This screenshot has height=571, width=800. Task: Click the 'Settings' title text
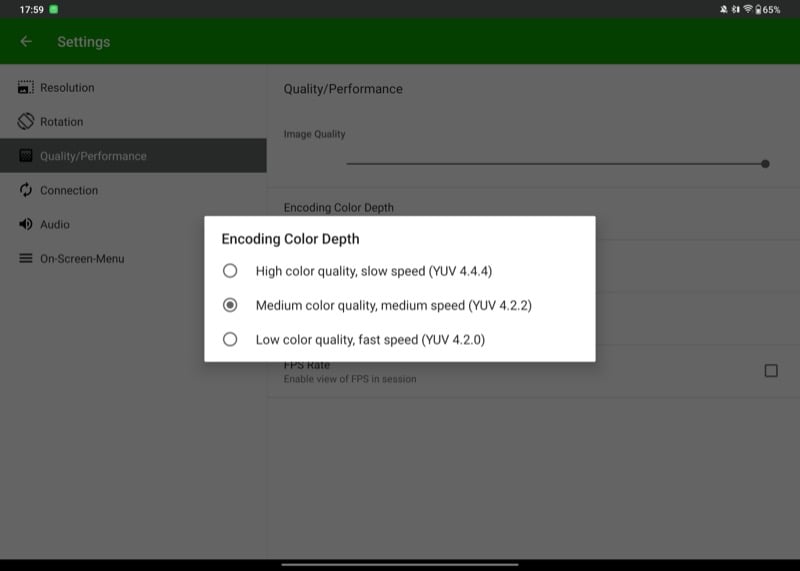[84, 42]
